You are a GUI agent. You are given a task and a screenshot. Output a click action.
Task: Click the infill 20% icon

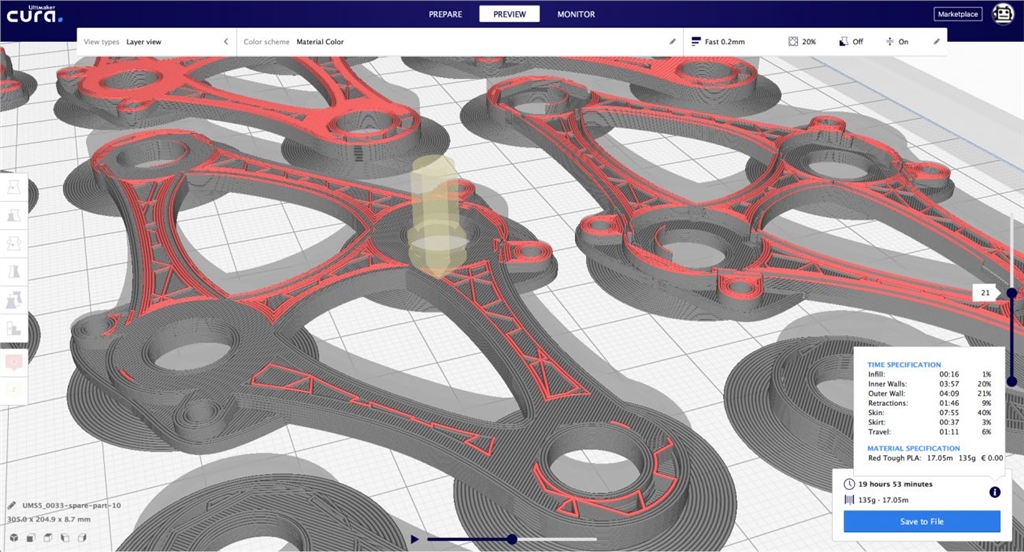pyautogui.click(x=793, y=42)
